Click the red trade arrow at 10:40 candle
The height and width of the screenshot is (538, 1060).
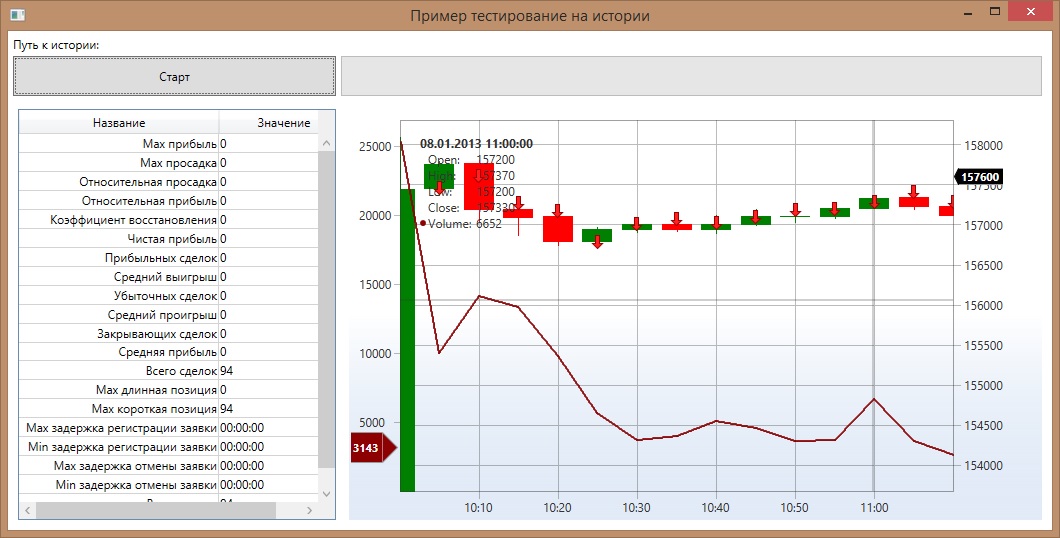(716, 222)
